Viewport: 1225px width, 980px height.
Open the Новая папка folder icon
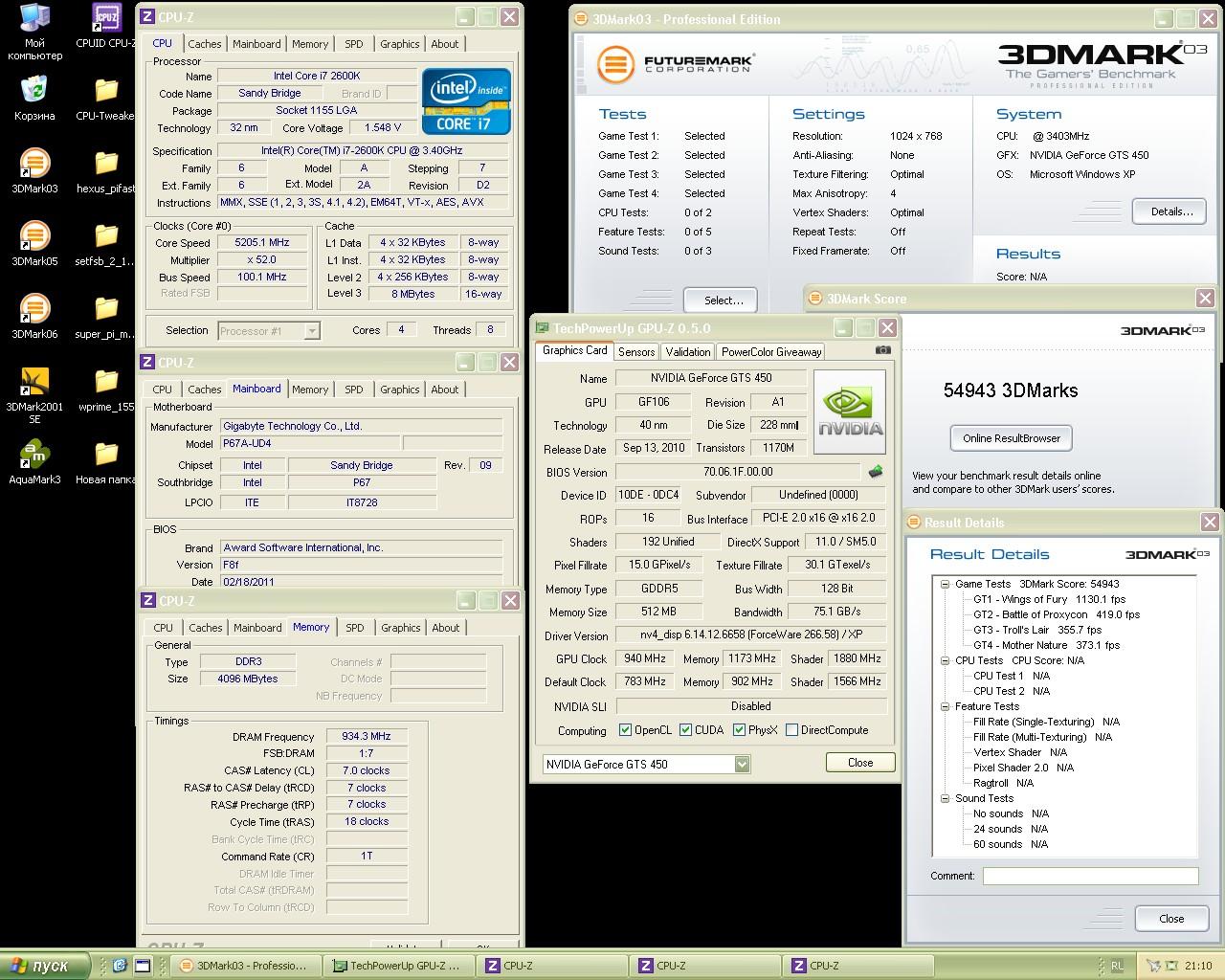point(106,462)
